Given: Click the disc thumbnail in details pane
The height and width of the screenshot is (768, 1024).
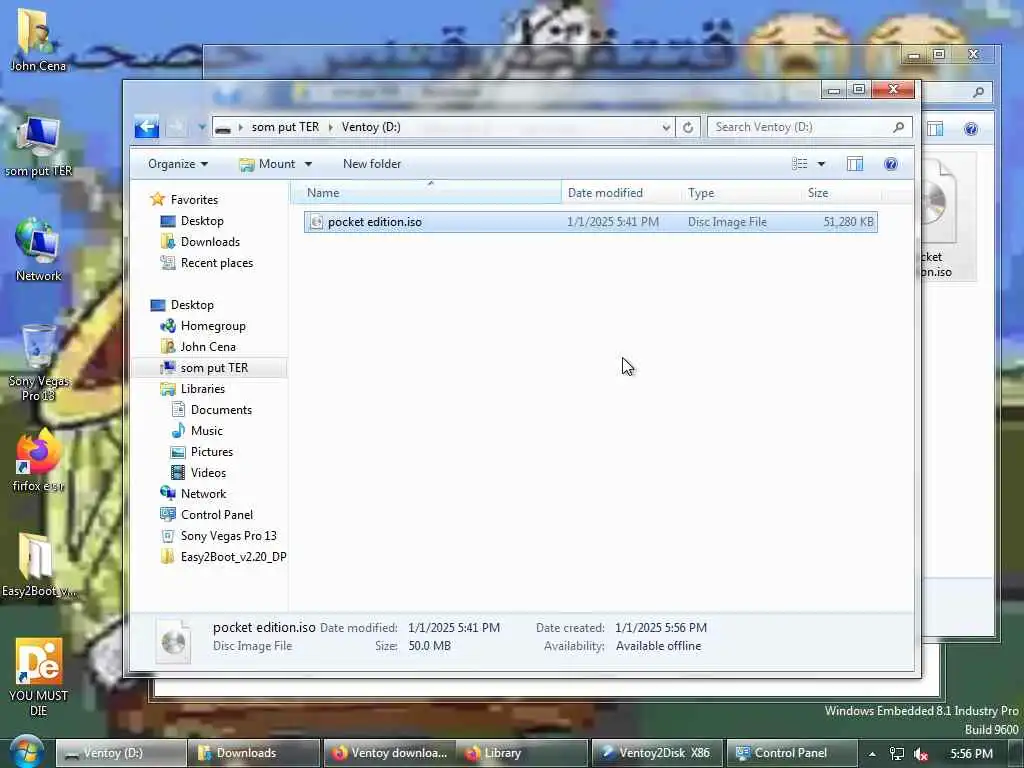Looking at the screenshot, I should point(174,641).
